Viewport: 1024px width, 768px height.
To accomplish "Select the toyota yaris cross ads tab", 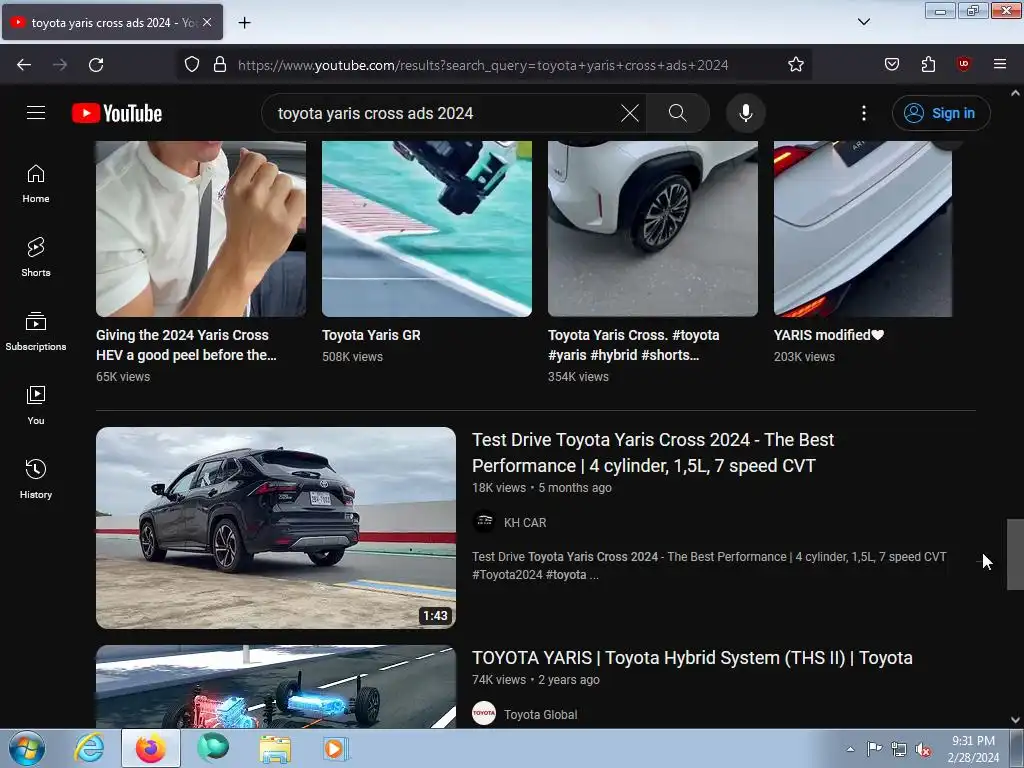I will click(x=112, y=22).
